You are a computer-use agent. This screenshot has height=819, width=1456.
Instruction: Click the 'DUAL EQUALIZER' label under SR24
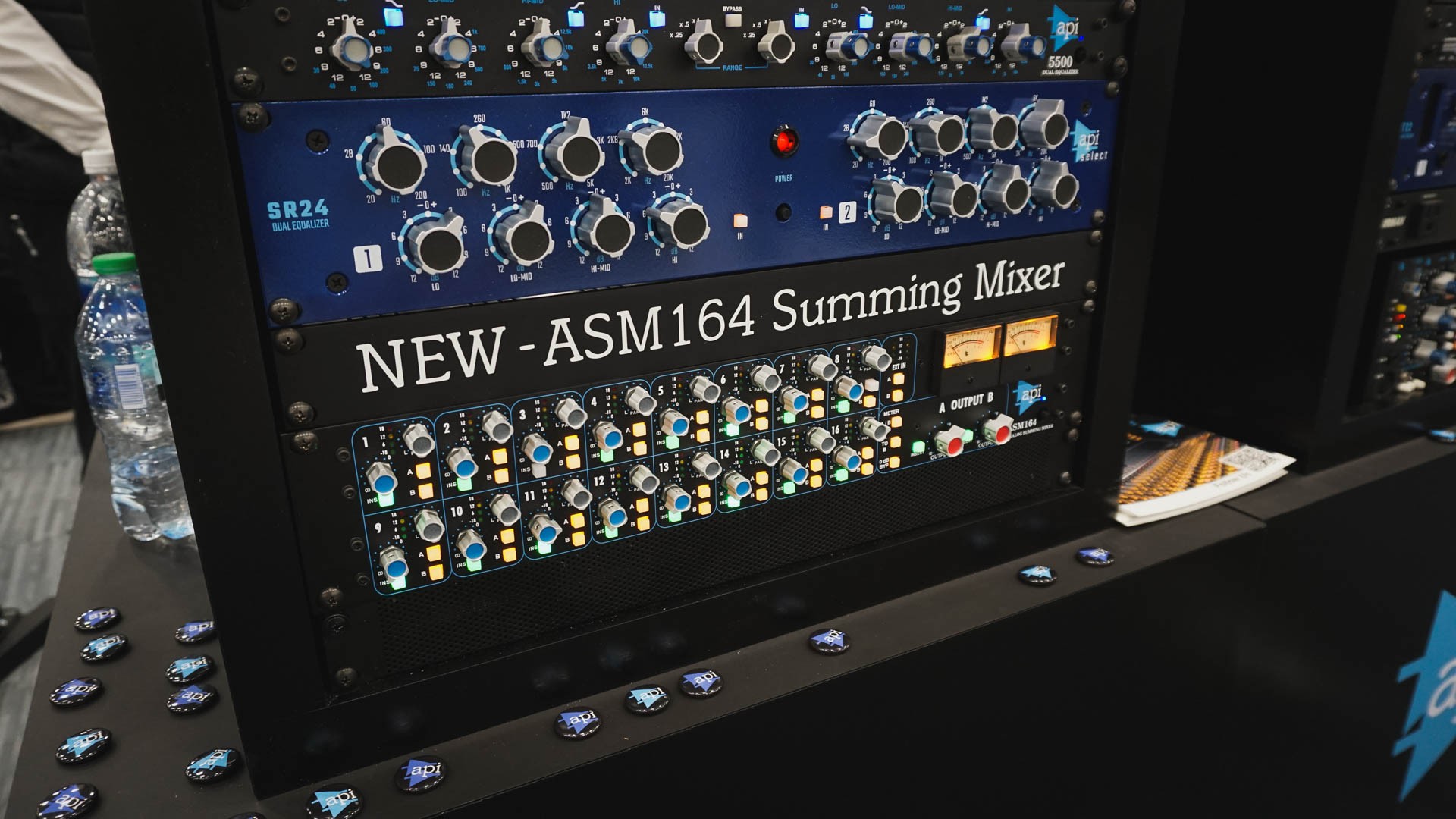pos(300,225)
